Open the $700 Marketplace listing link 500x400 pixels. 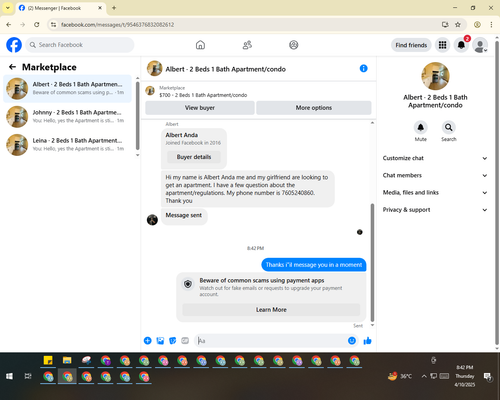click(x=203, y=95)
